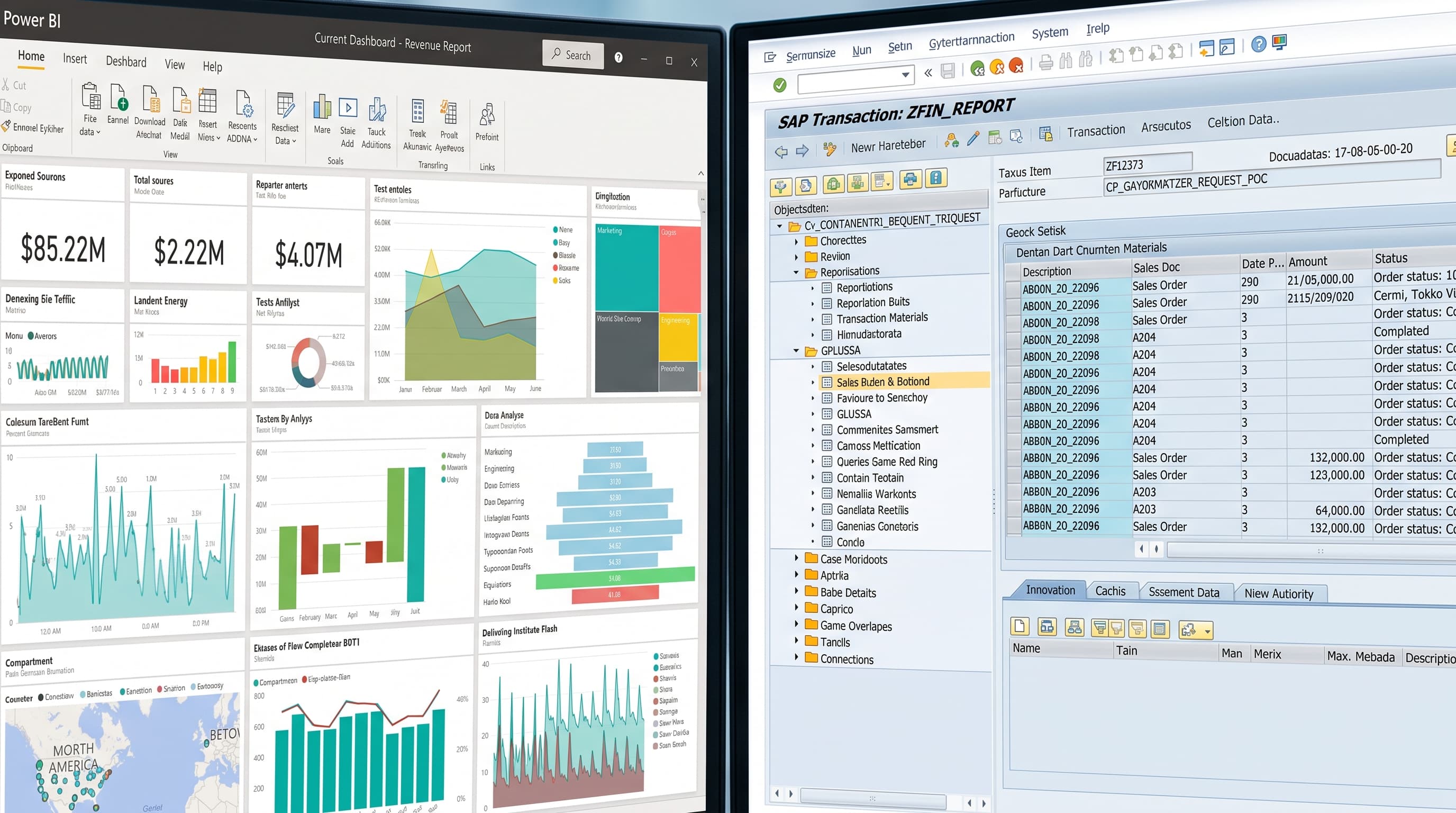Viewport: 1456px width, 813px height.
Task: Expand the Chorecttes folder in the tree
Action: point(796,242)
